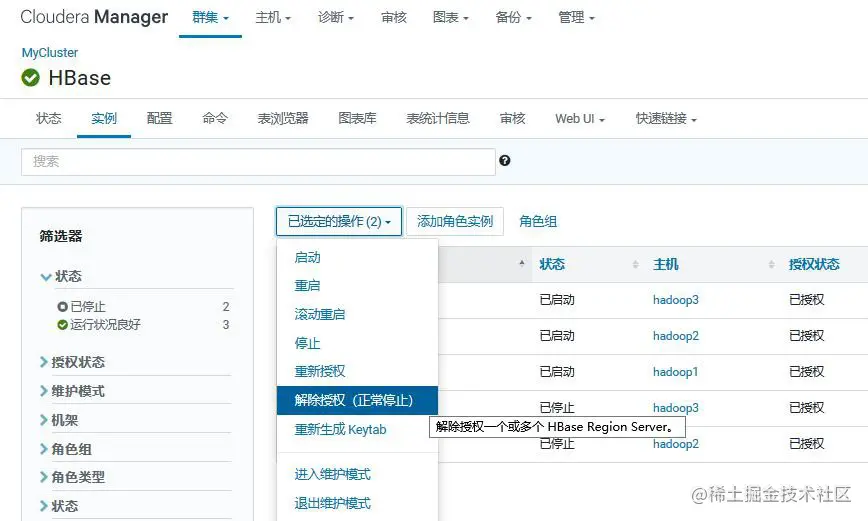868x521 pixels.
Task: Sort by the 主机 column header
Action: (665, 264)
